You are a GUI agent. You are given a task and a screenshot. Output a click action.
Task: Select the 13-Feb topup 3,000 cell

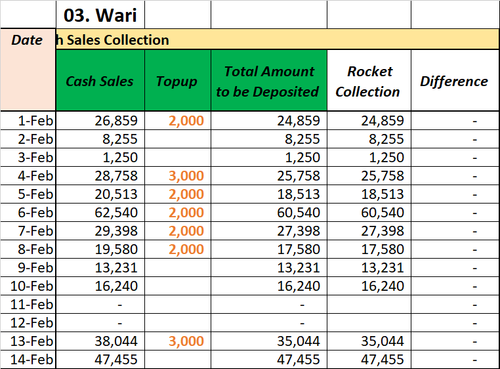178,341
